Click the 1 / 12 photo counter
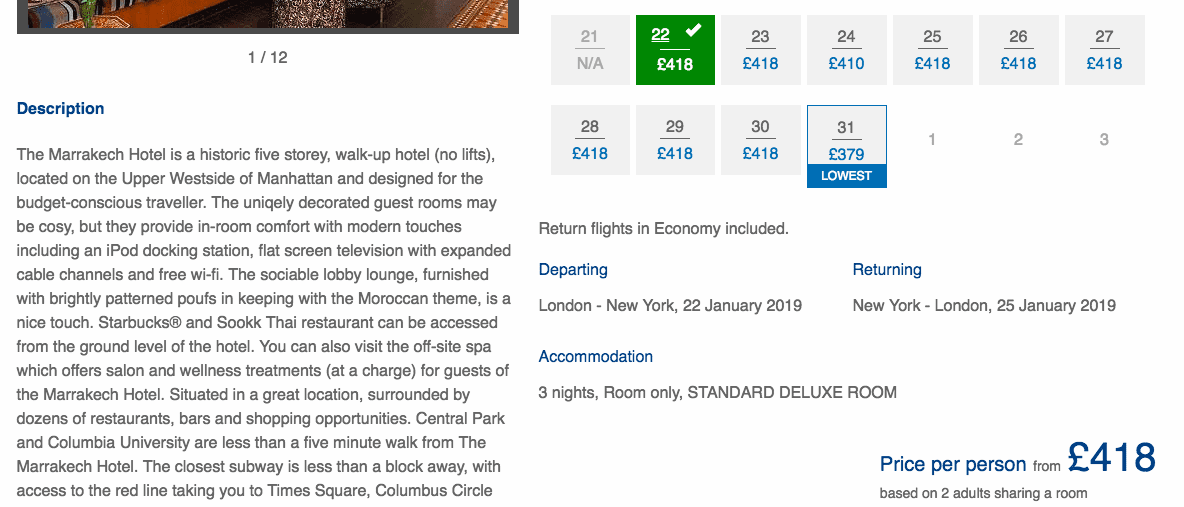The image size is (1184, 507). tap(267, 57)
